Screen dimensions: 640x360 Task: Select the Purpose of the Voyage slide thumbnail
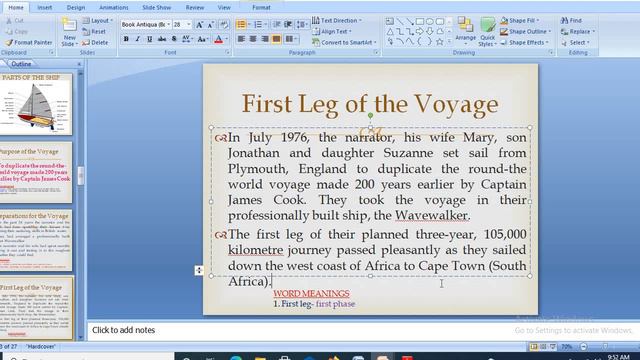click(36, 172)
